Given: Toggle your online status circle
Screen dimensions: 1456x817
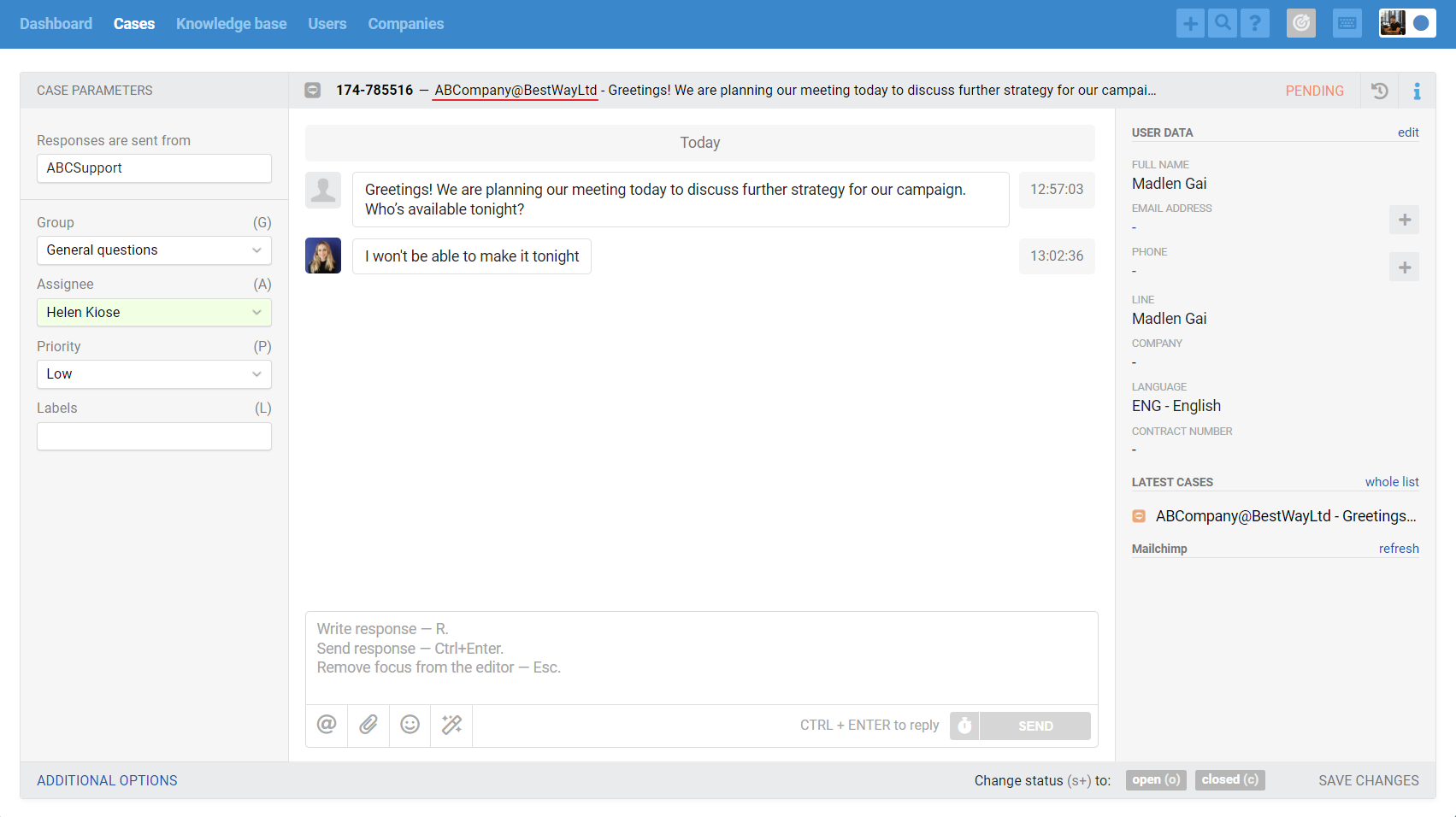Looking at the screenshot, I should pyautogui.click(x=1424, y=24).
